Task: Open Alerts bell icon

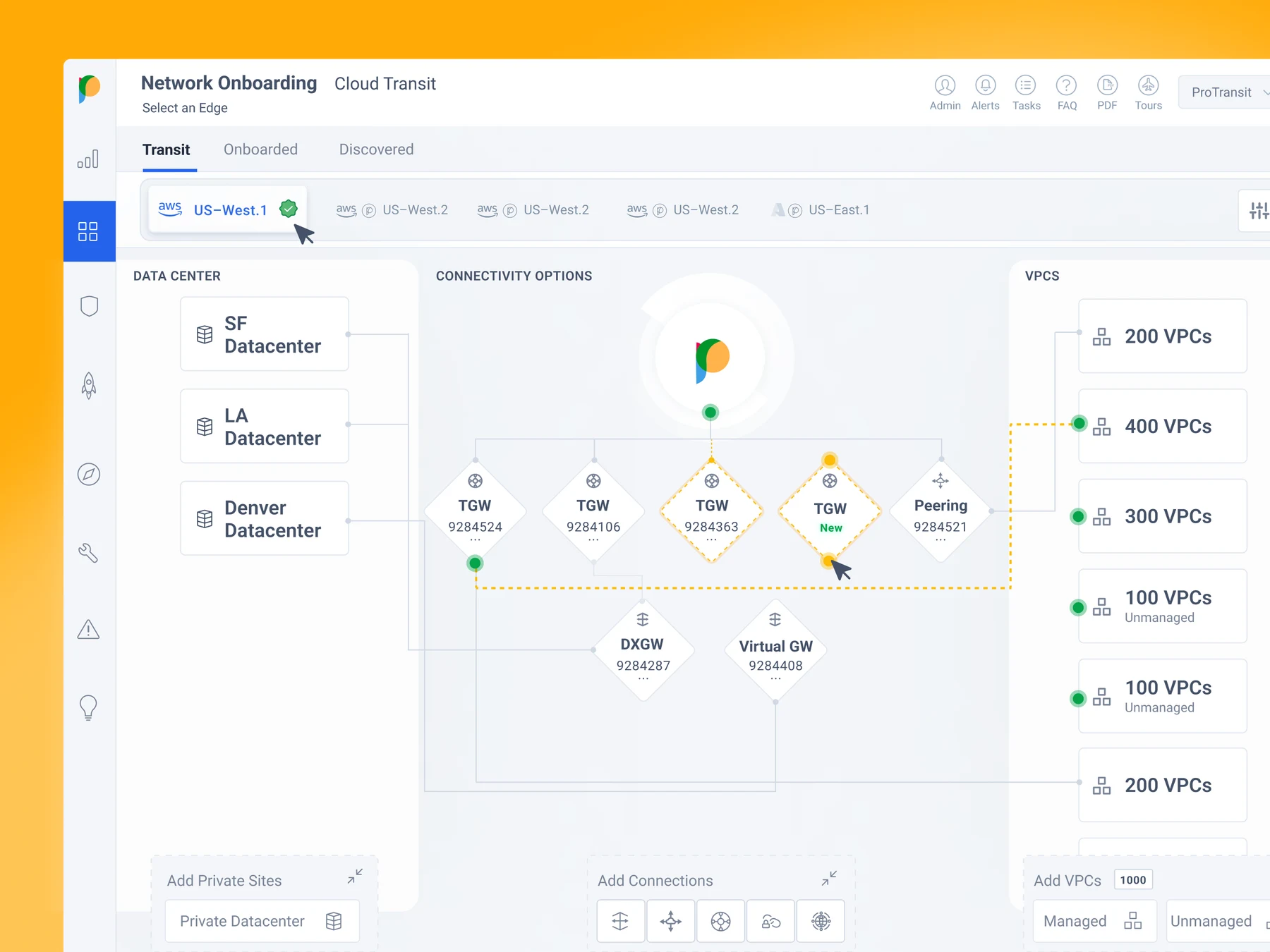Action: tap(985, 85)
